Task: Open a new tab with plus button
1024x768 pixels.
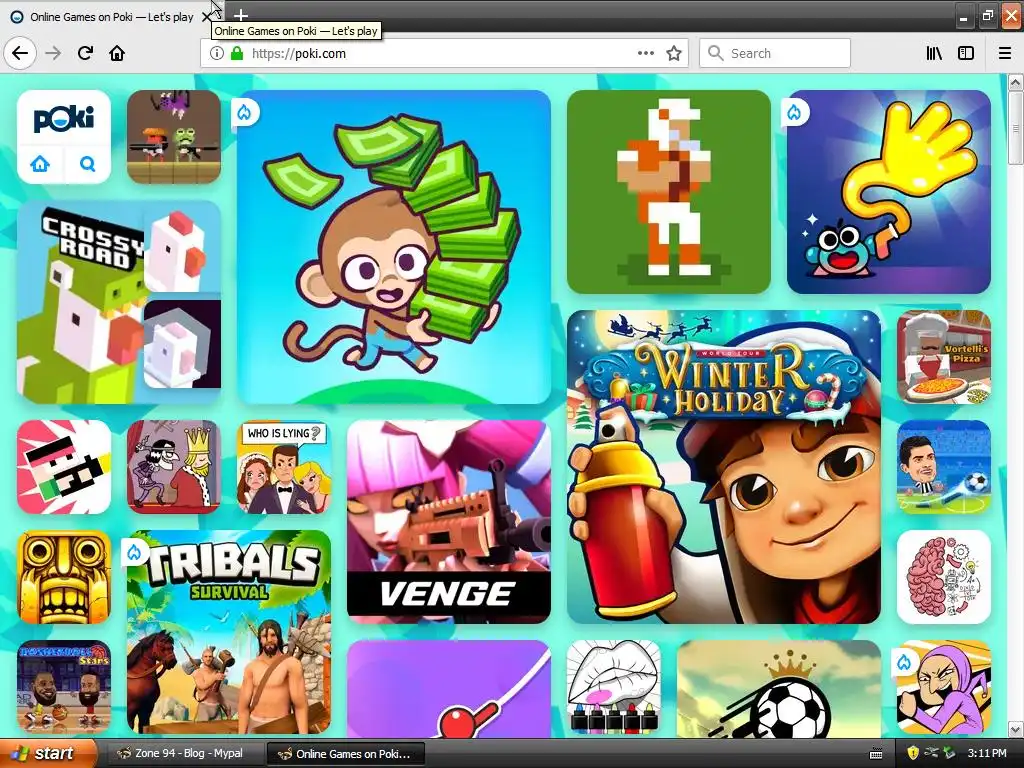Action: [x=240, y=15]
